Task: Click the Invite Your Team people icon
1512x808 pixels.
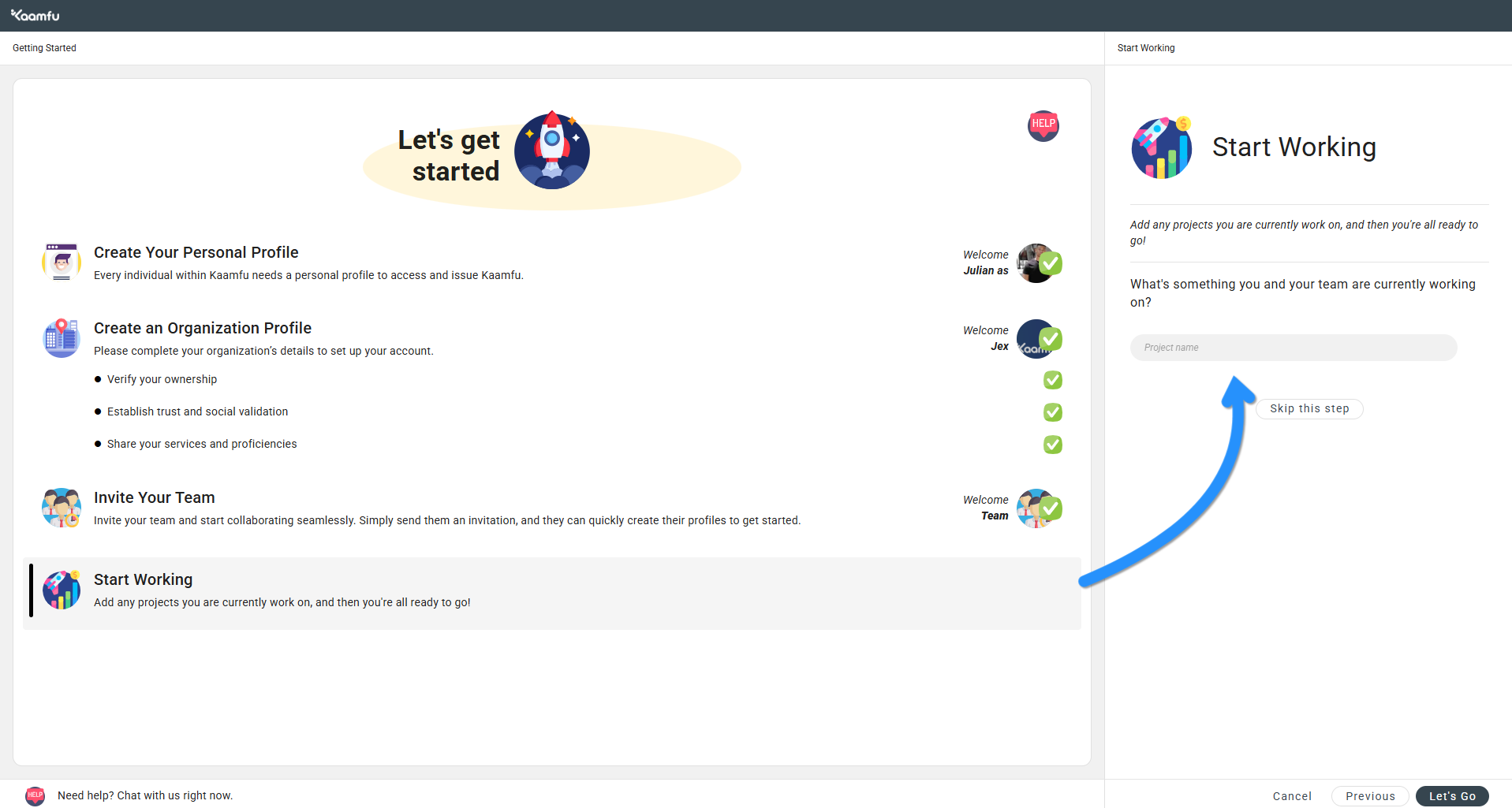Action: (62, 508)
